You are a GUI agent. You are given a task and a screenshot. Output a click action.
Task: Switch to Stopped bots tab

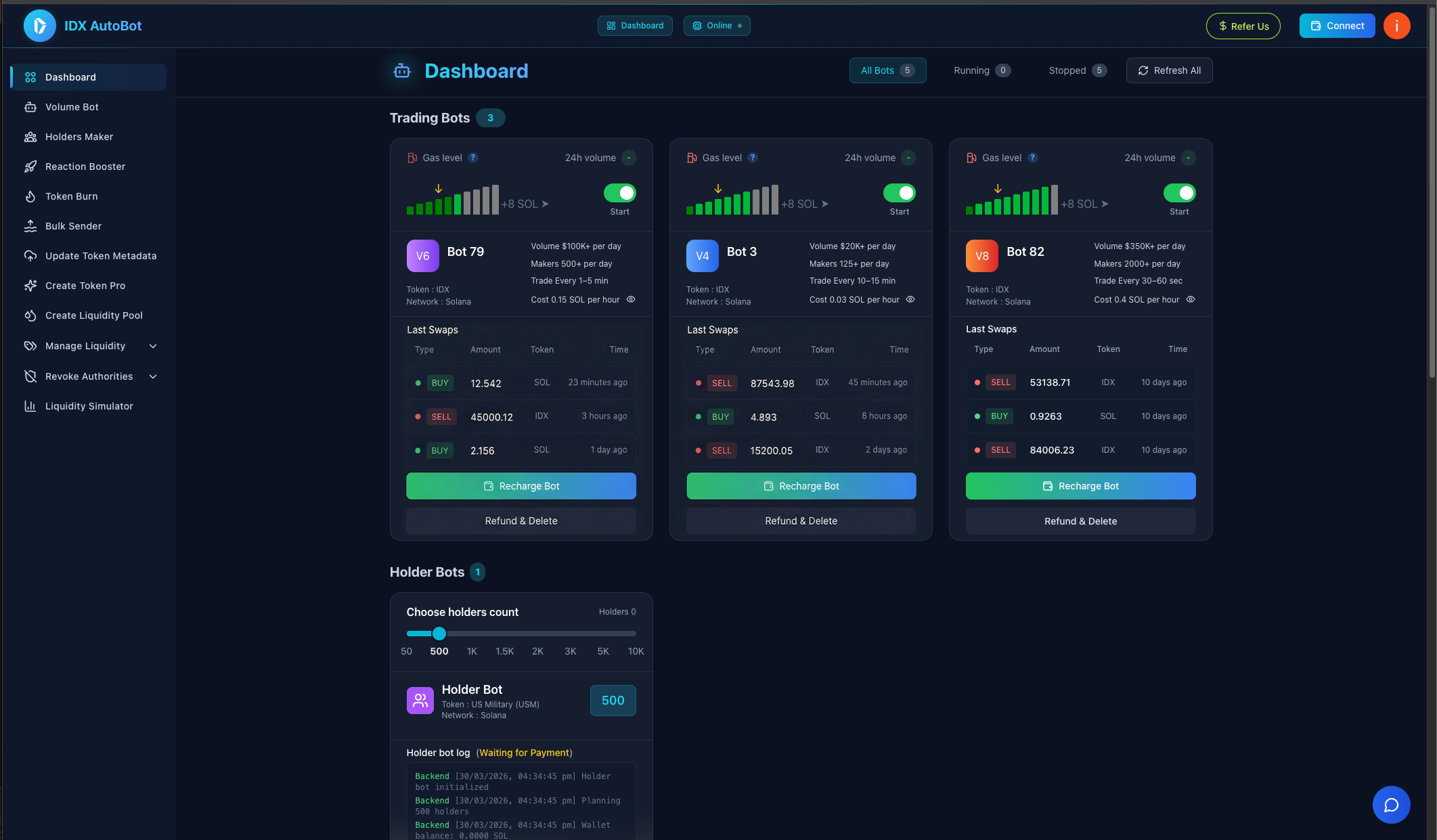(1078, 70)
